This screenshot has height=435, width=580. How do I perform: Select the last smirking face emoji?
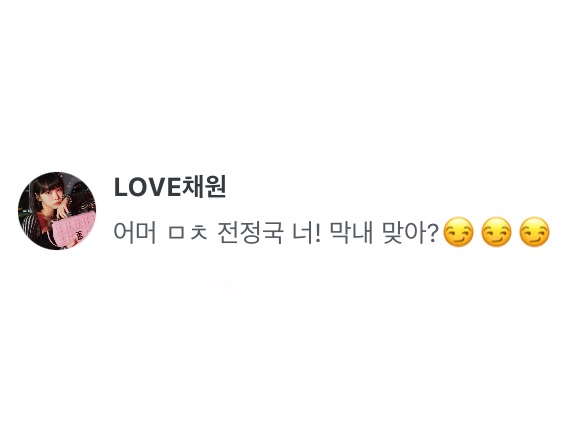coord(535,232)
